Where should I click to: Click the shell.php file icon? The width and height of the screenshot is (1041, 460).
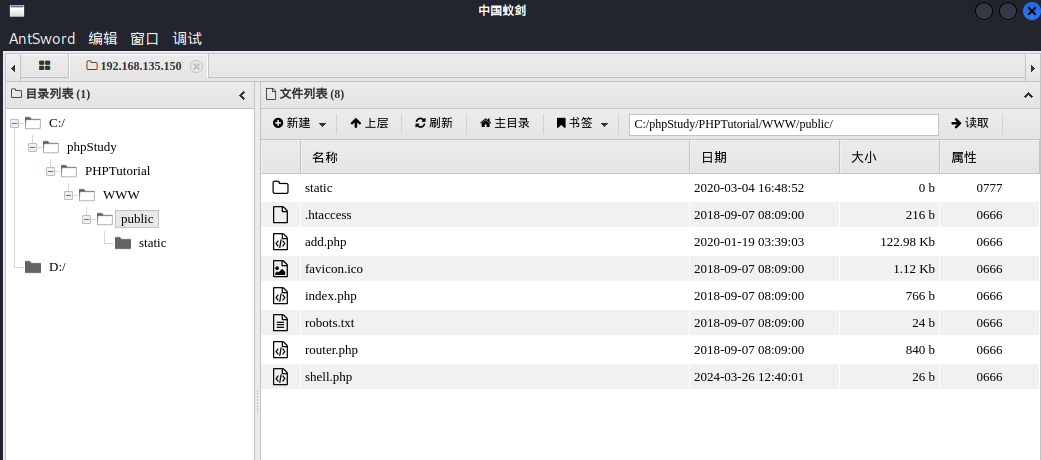click(x=281, y=377)
